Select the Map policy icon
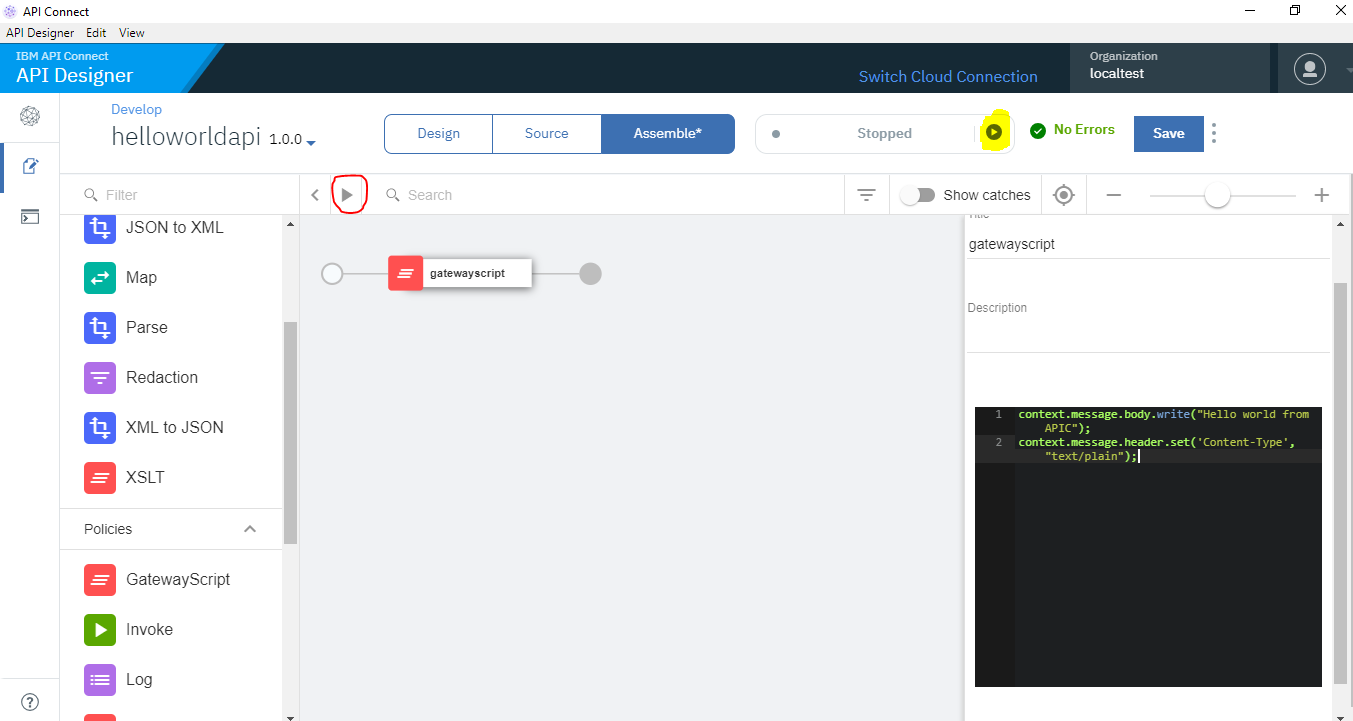The height and width of the screenshot is (721, 1353). click(100, 277)
